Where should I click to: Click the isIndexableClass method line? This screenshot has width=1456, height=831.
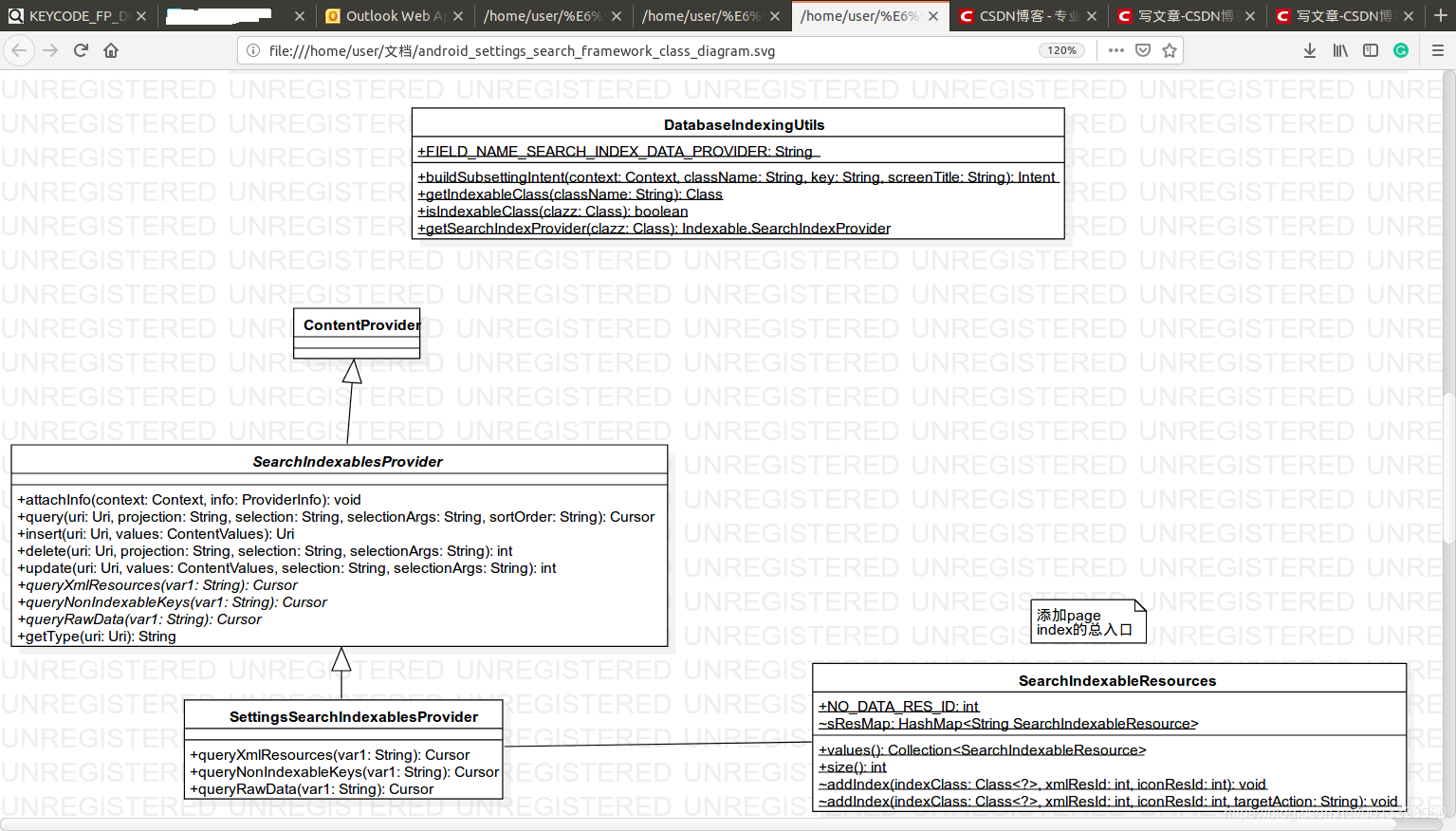[x=553, y=212]
